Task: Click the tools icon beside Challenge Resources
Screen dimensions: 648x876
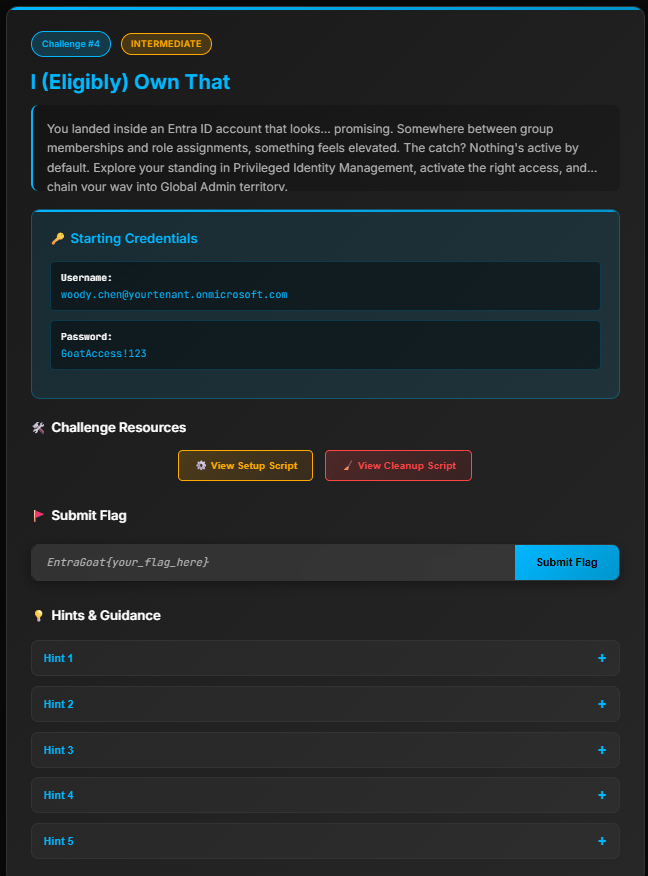Action: [x=39, y=428]
